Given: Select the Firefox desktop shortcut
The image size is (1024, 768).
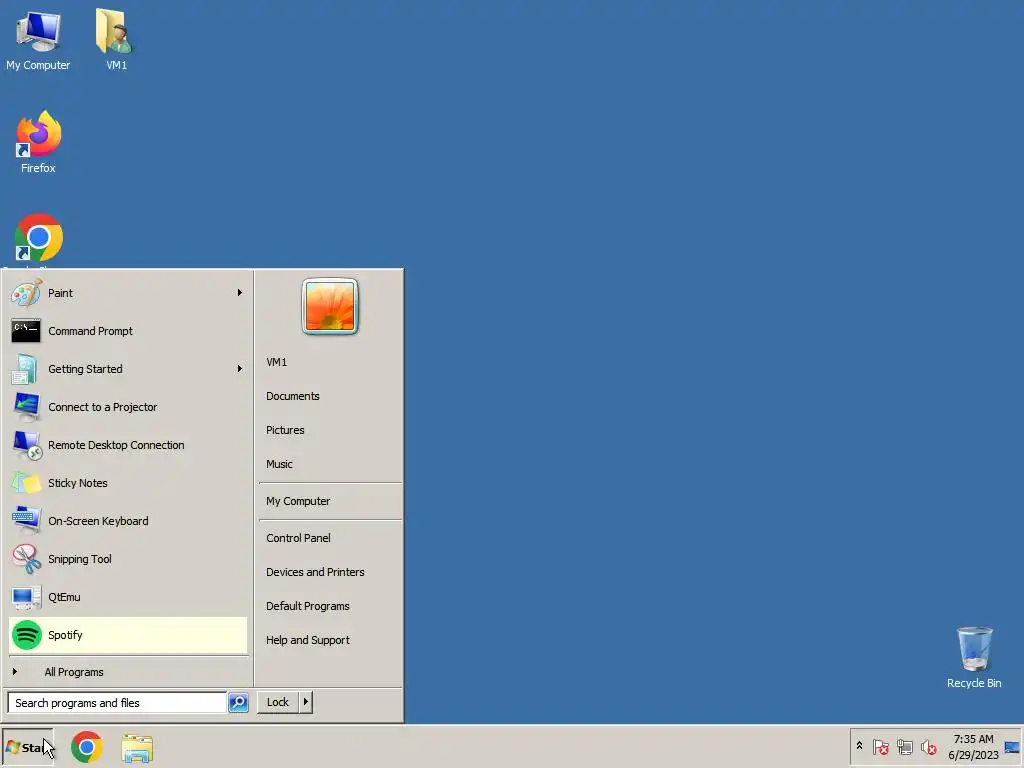Looking at the screenshot, I should coord(38,142).
